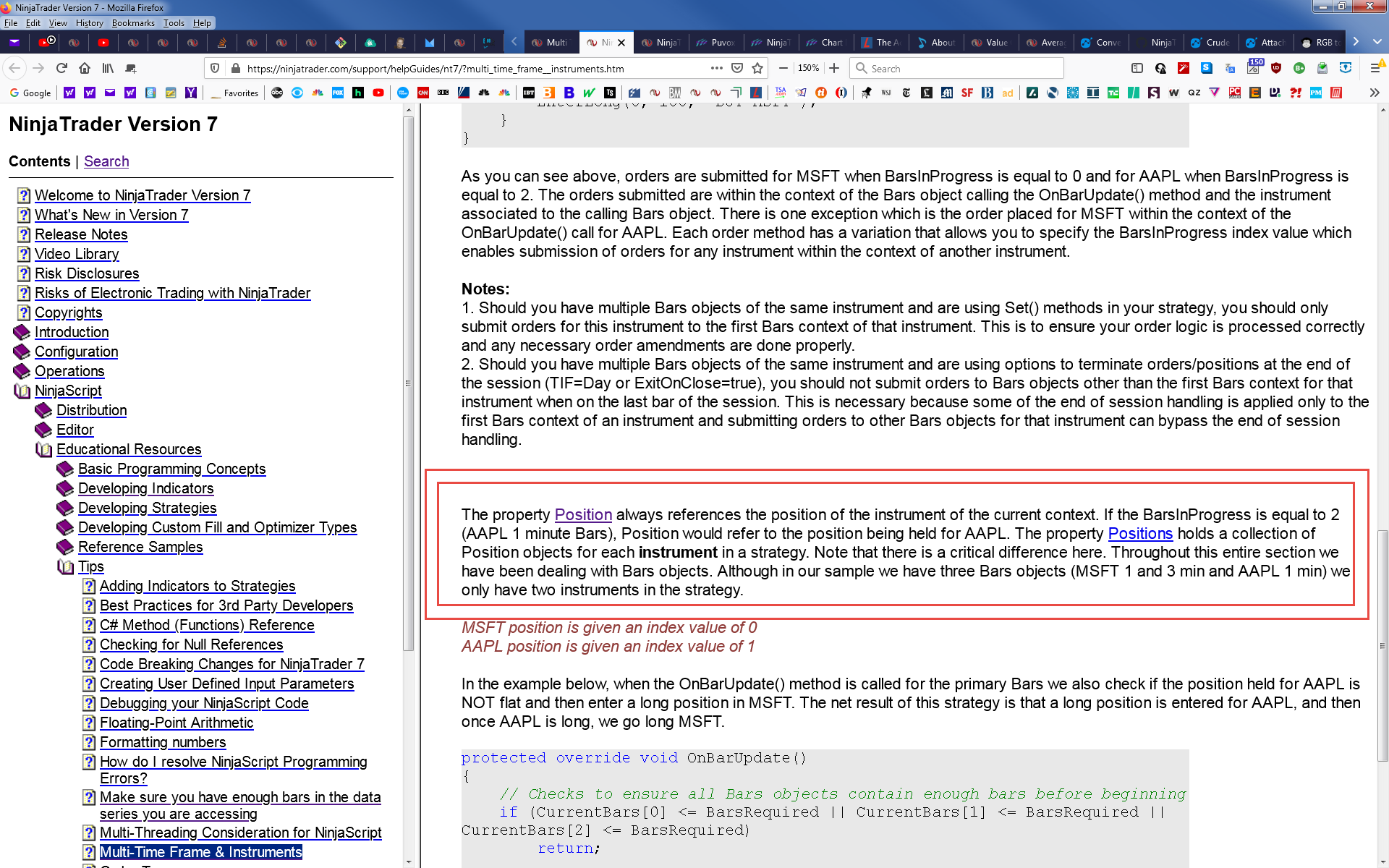Click the contents pane vertical scrollbar
The image size is (1389, 868).
[x=408, y=383]
